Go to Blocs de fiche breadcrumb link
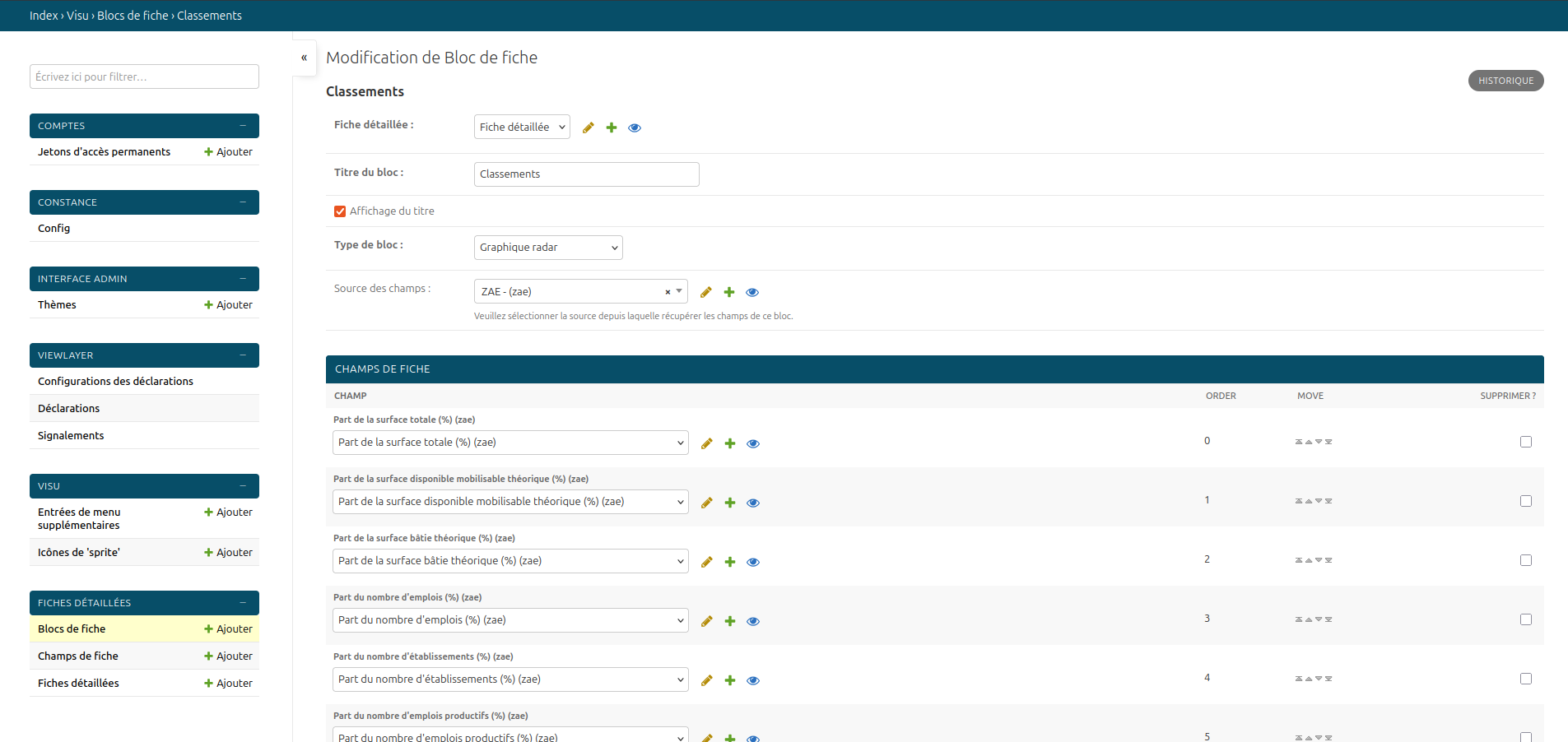The image size is (1568, 742). coord(133,16)
